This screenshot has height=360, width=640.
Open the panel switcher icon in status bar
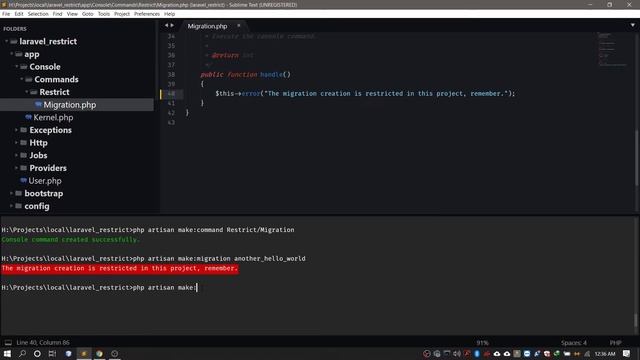click(8, 342)
